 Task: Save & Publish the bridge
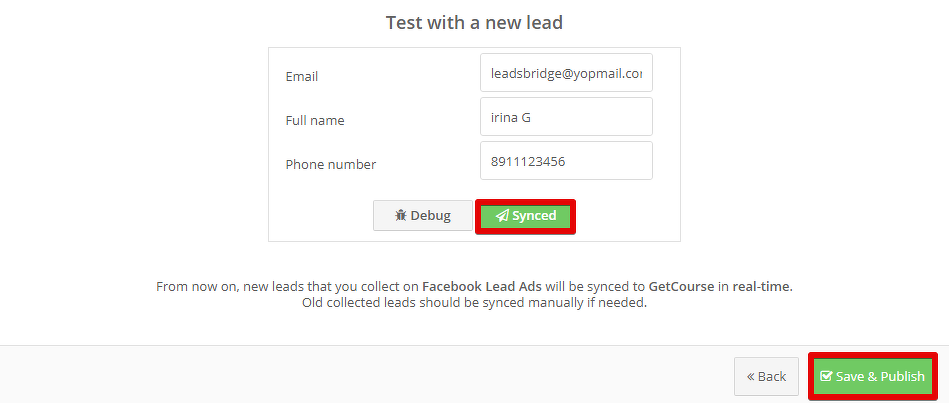coord(872,376)
